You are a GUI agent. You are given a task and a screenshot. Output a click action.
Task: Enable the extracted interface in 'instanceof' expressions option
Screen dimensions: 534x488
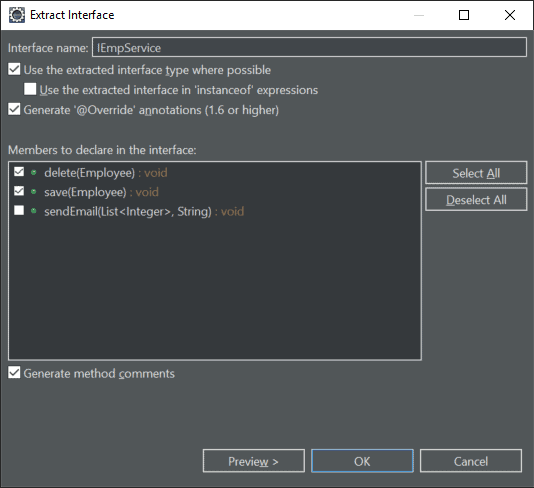30,89
